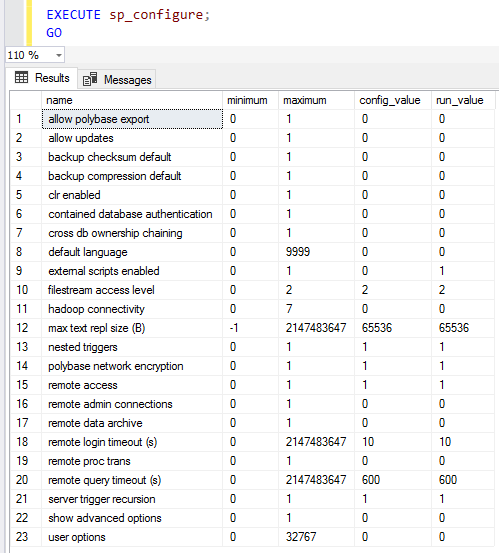Select the 'hadoop connectivity' cell
499x553 pixels.
coord(132,309)
